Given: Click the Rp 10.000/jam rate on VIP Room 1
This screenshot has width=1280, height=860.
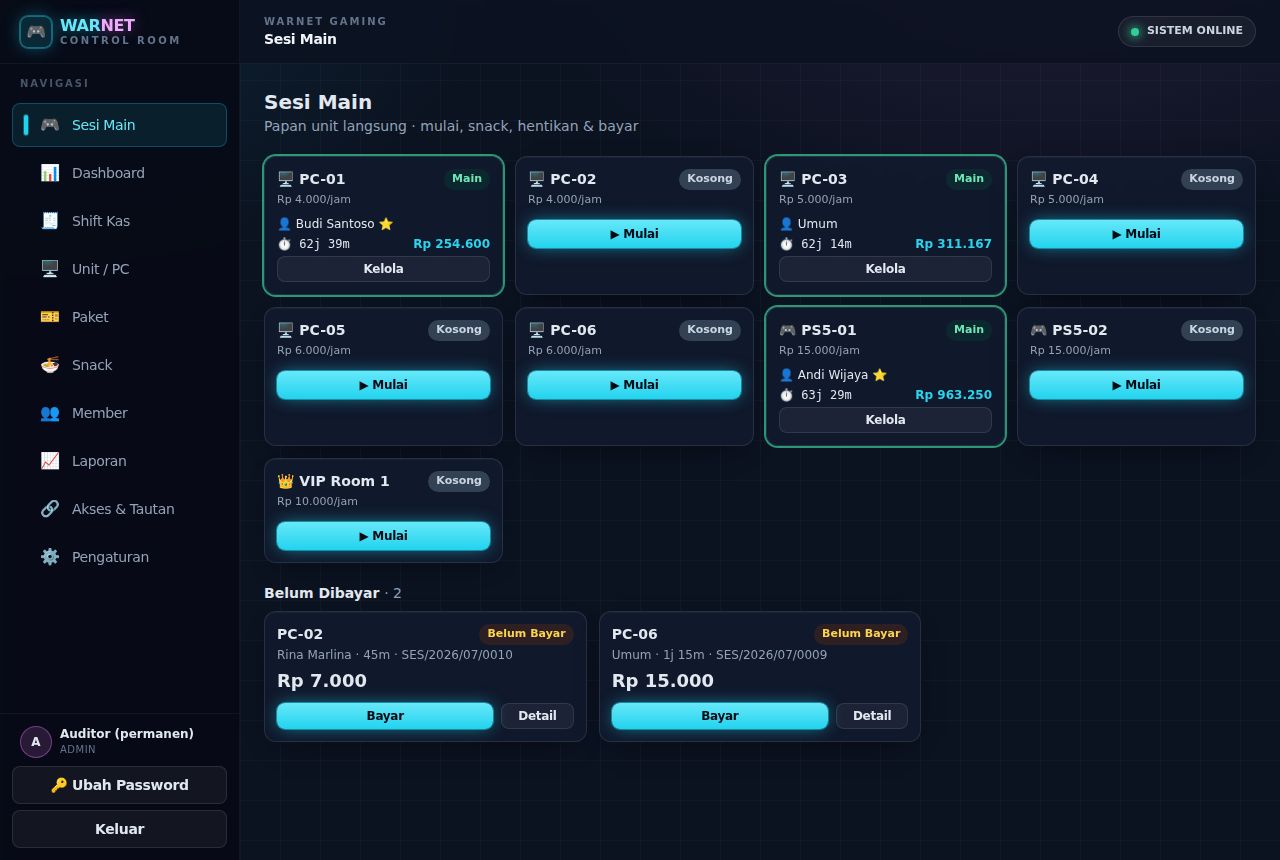Looking at the screenshot, I should coord(317,502).
